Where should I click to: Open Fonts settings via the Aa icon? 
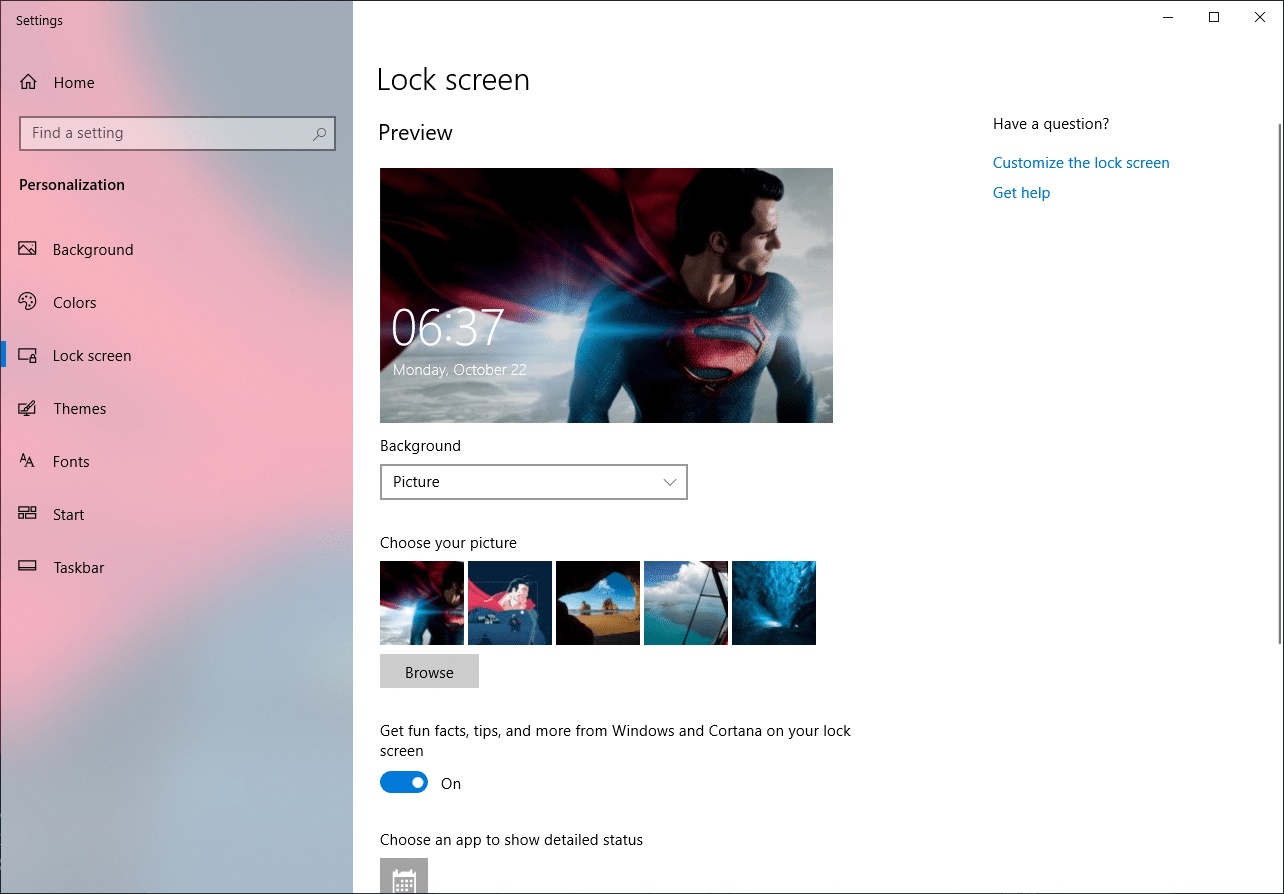[x=28, y=461]
